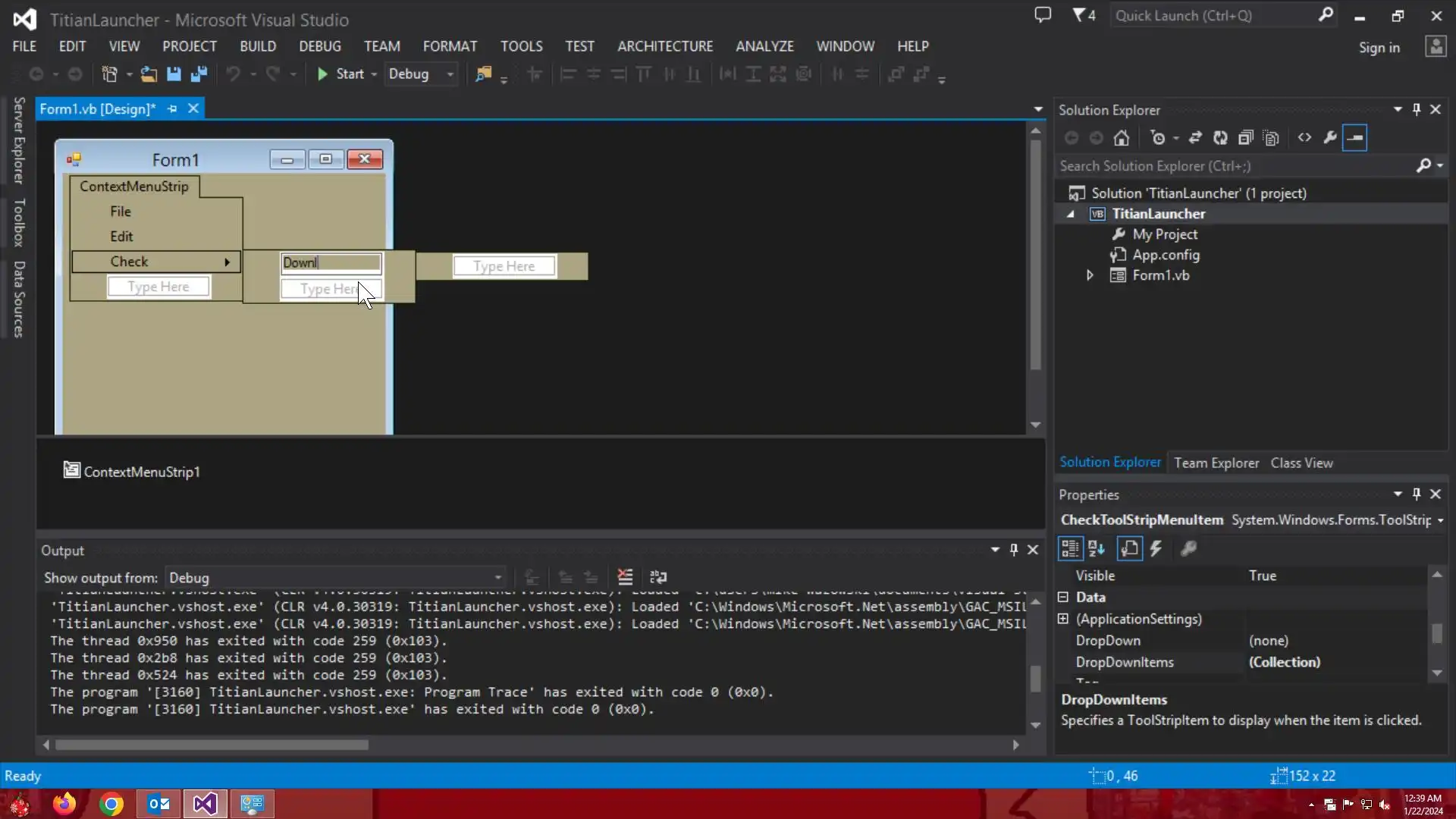Switch to the Team Explorer tab

[x=1216, y=463]
